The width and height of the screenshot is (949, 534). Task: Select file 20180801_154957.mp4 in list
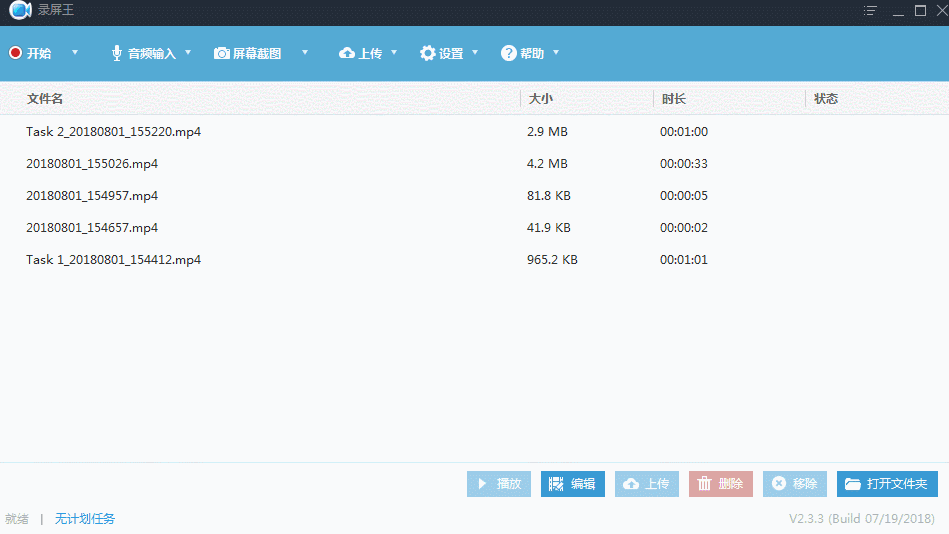(92, 196)
